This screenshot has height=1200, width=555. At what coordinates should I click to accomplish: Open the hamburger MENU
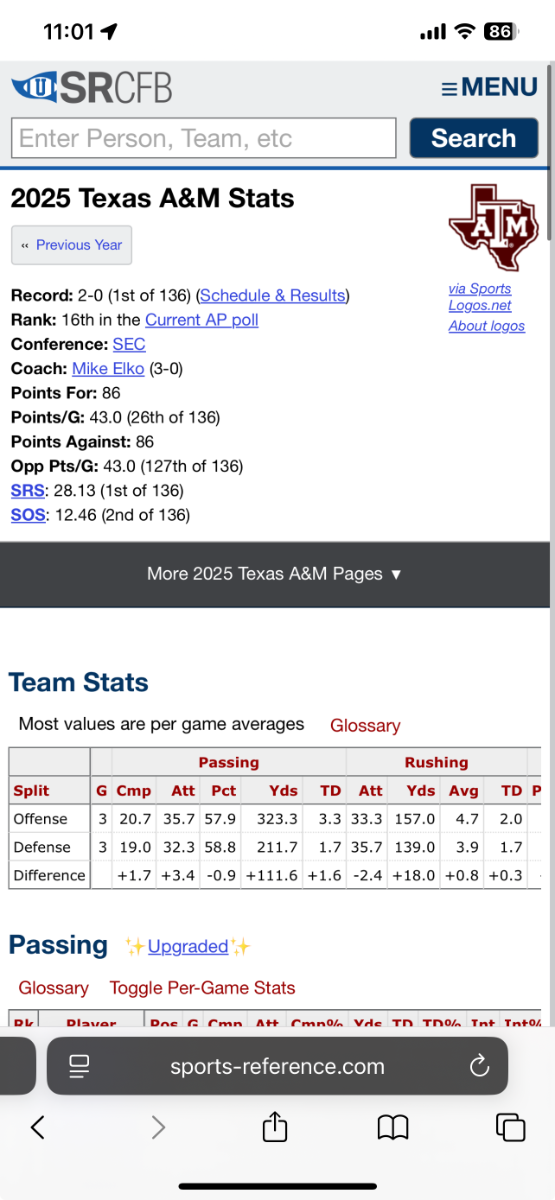pyautogui.click(x=489, y=87)
